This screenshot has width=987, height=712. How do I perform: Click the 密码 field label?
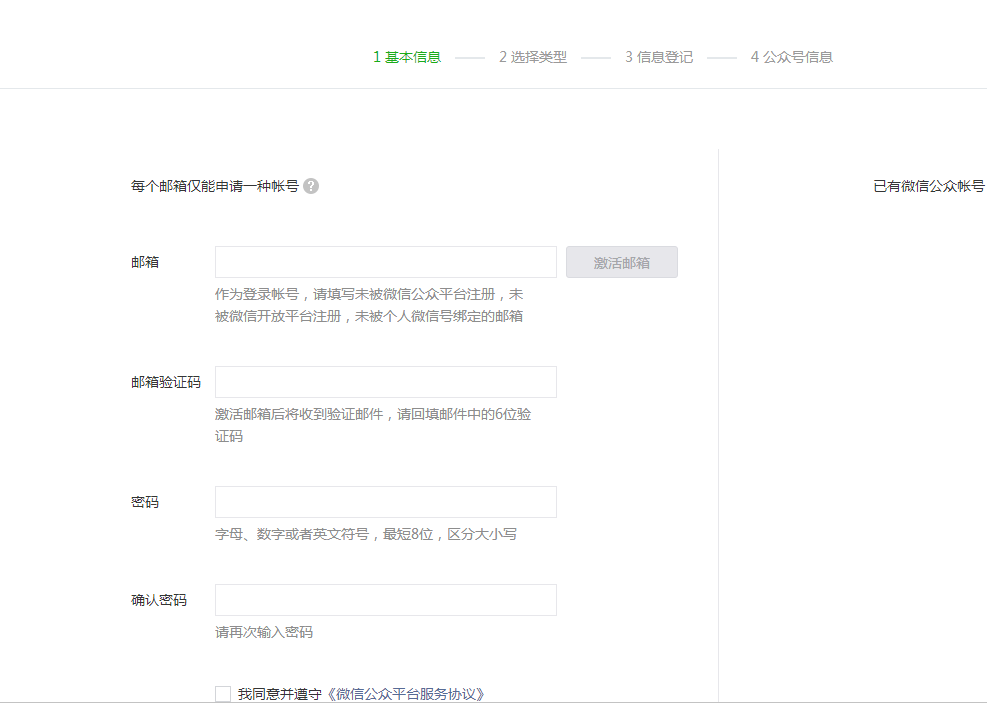145,502
